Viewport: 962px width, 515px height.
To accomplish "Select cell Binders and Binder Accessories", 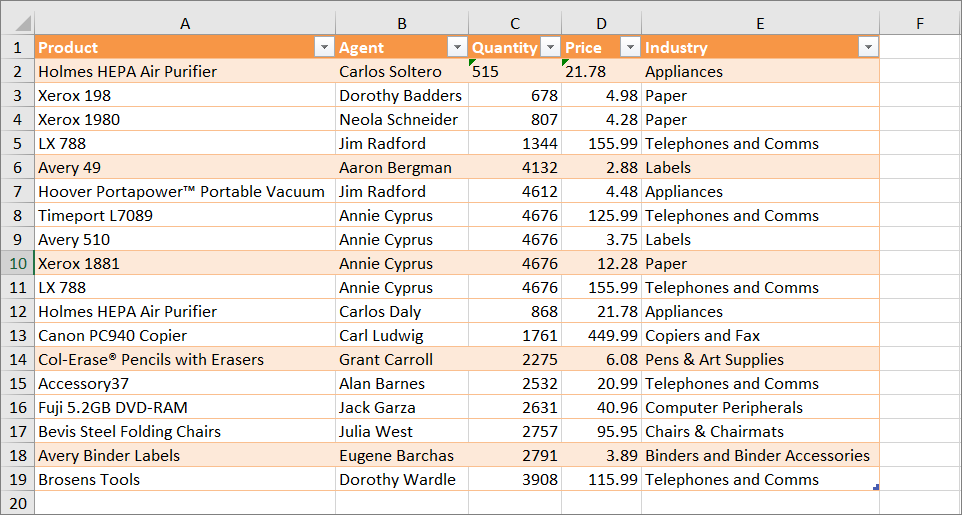I will (x=760, y=455).
